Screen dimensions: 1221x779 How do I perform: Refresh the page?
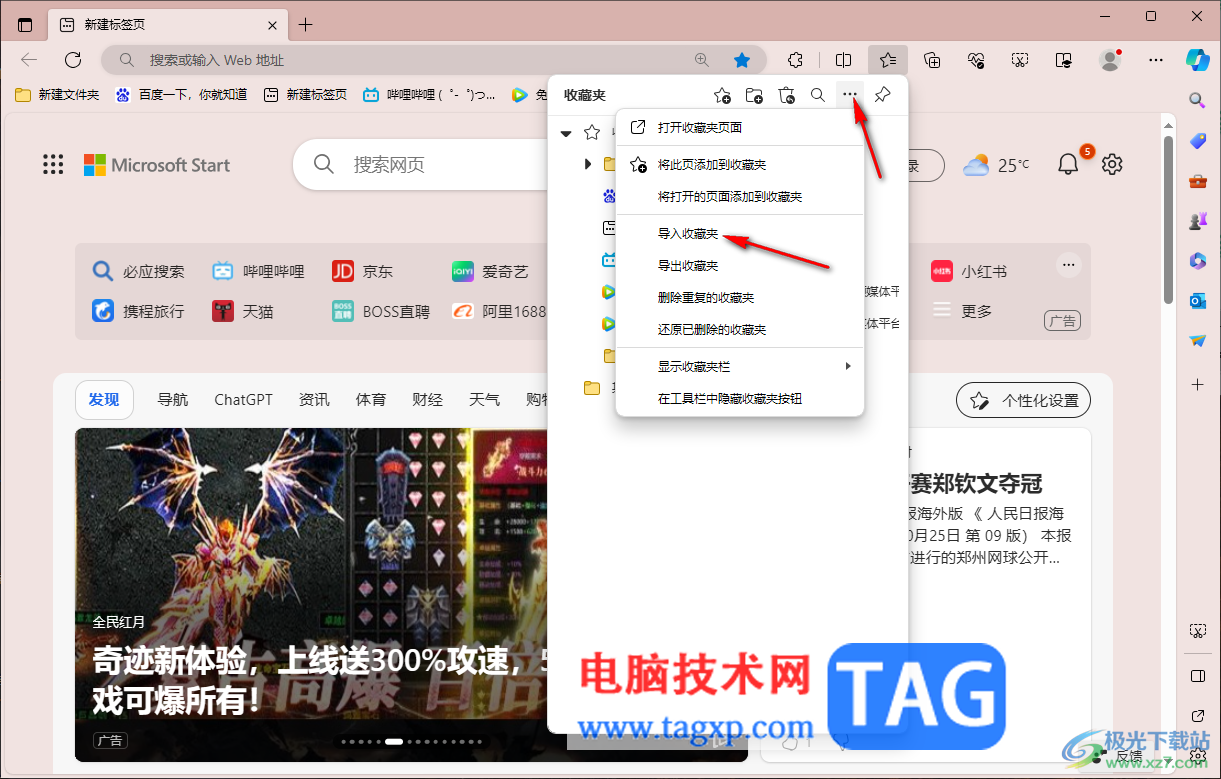72,60
